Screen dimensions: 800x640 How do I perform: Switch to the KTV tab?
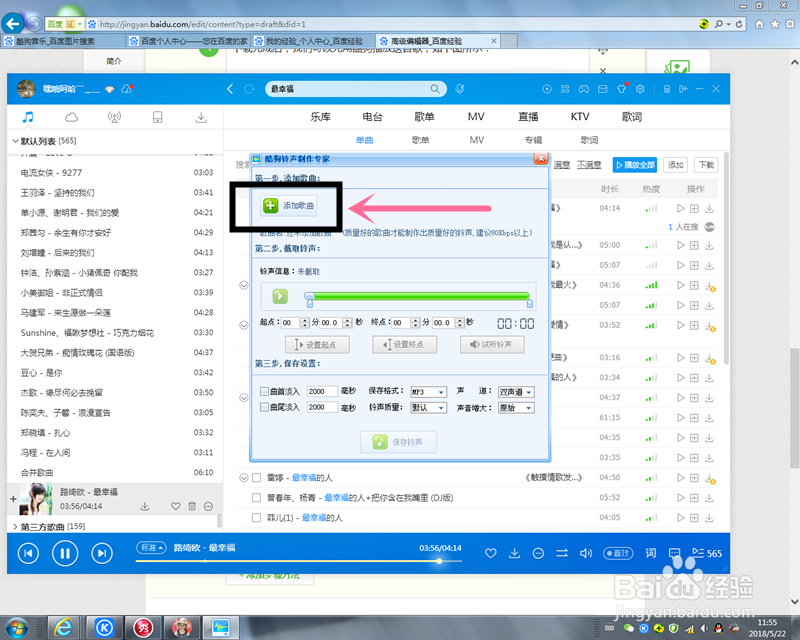tap(580, 117)
